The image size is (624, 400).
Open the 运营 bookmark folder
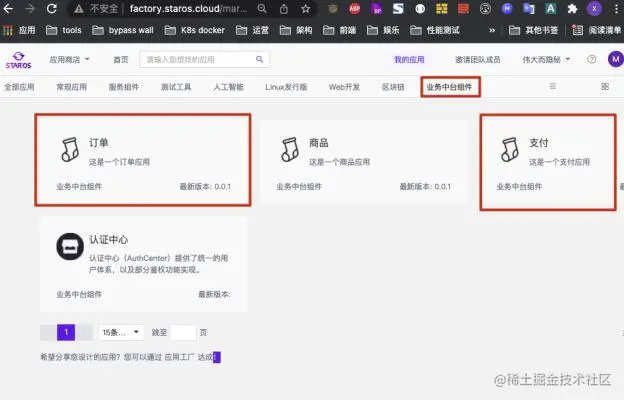coord(252,30)
